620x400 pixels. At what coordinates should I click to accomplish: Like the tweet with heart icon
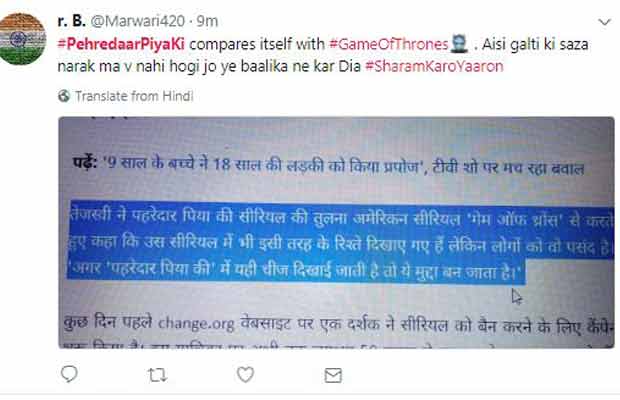coord(245,374)
